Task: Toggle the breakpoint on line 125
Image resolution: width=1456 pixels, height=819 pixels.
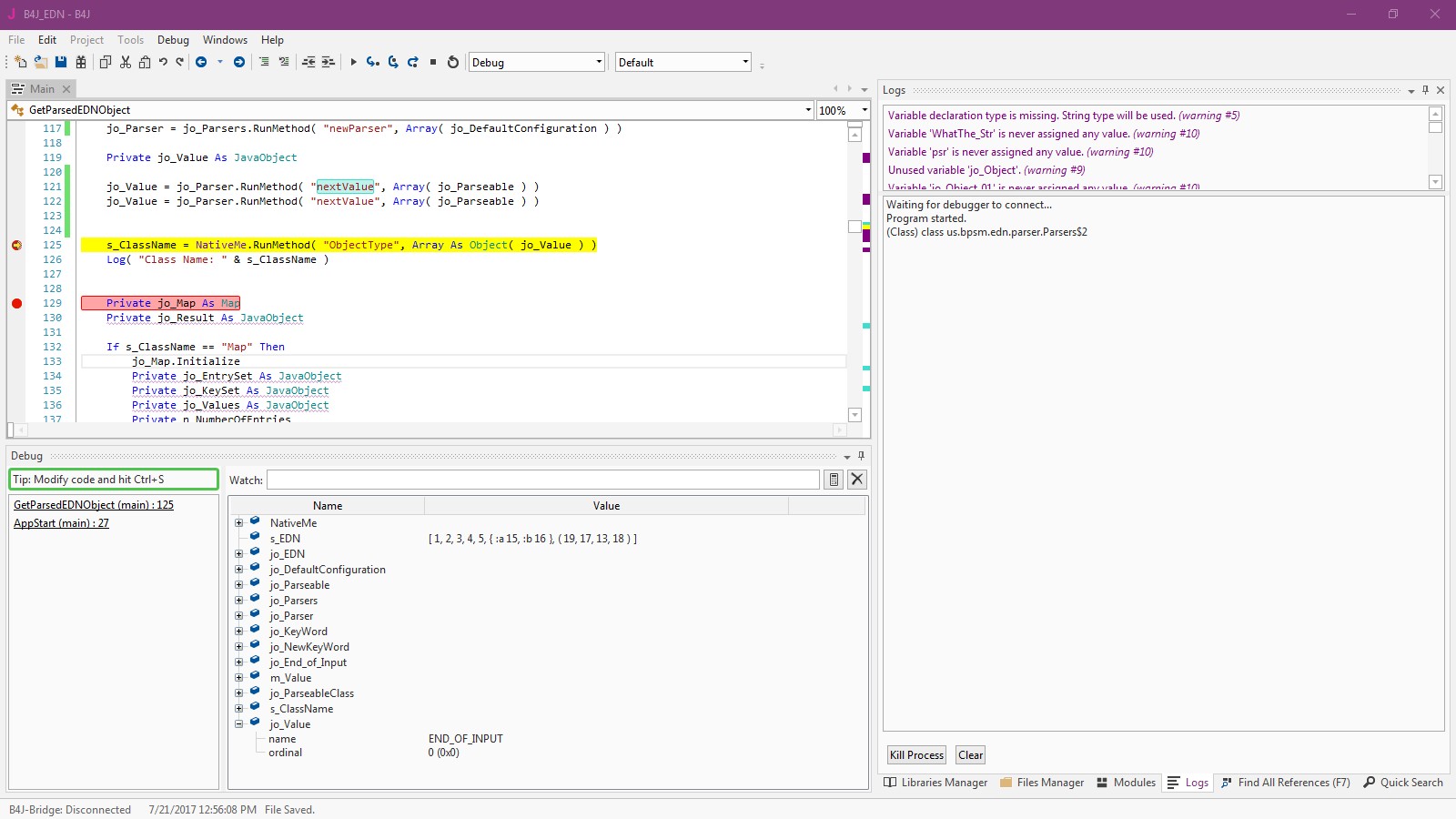Action: (x=16, y=245)
